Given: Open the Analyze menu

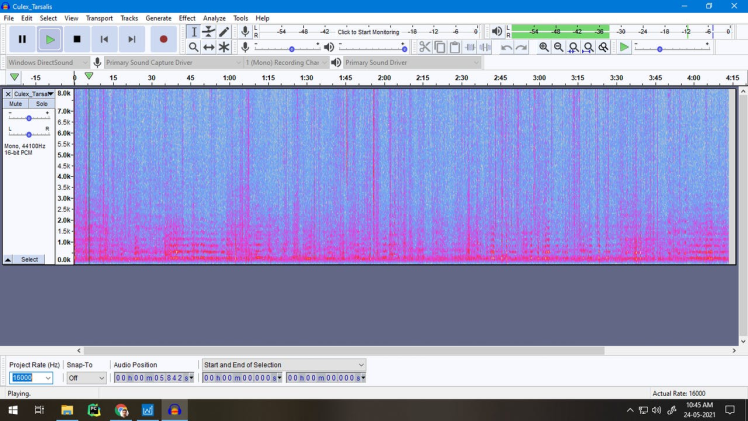Looking at the screenshot, I should click(214, 18).
